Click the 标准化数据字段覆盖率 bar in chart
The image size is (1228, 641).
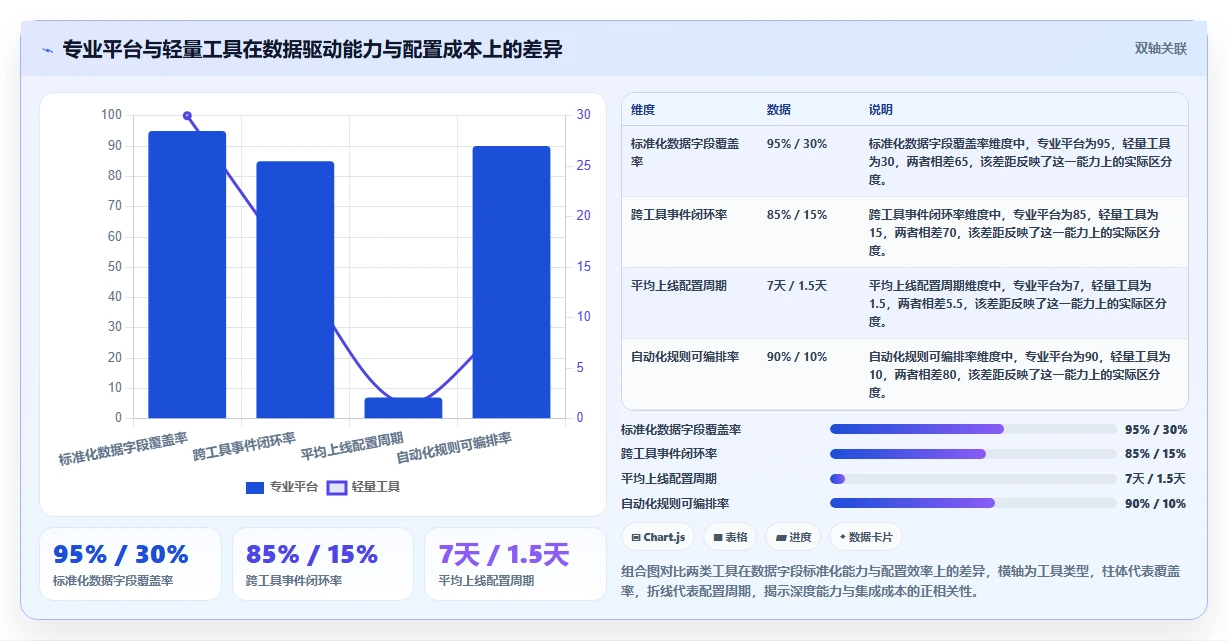point(187,274)
